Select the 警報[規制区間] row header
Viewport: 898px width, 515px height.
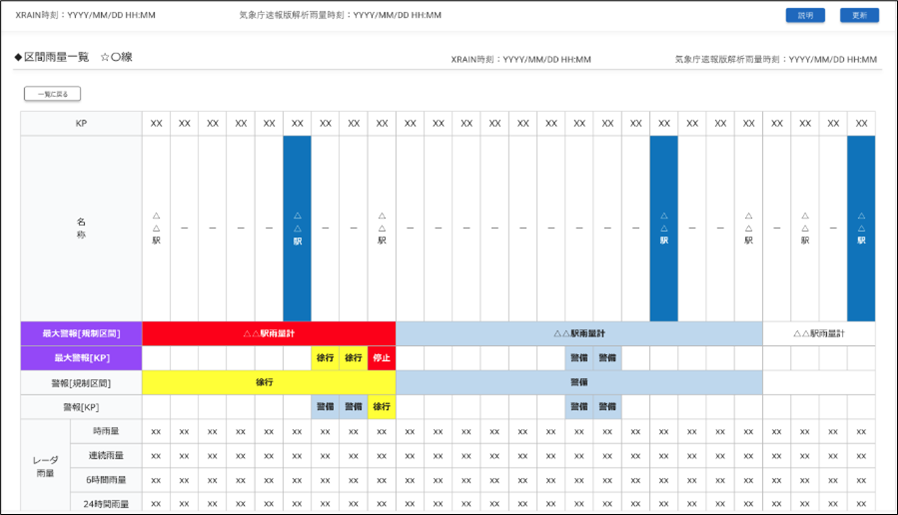coord(81,383)
